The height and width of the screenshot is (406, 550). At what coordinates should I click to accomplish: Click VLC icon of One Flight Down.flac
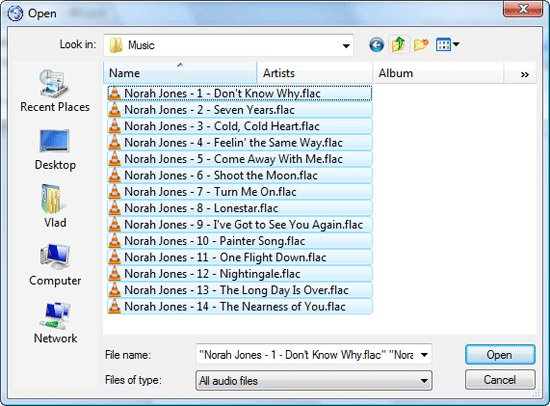click(114, 258)
